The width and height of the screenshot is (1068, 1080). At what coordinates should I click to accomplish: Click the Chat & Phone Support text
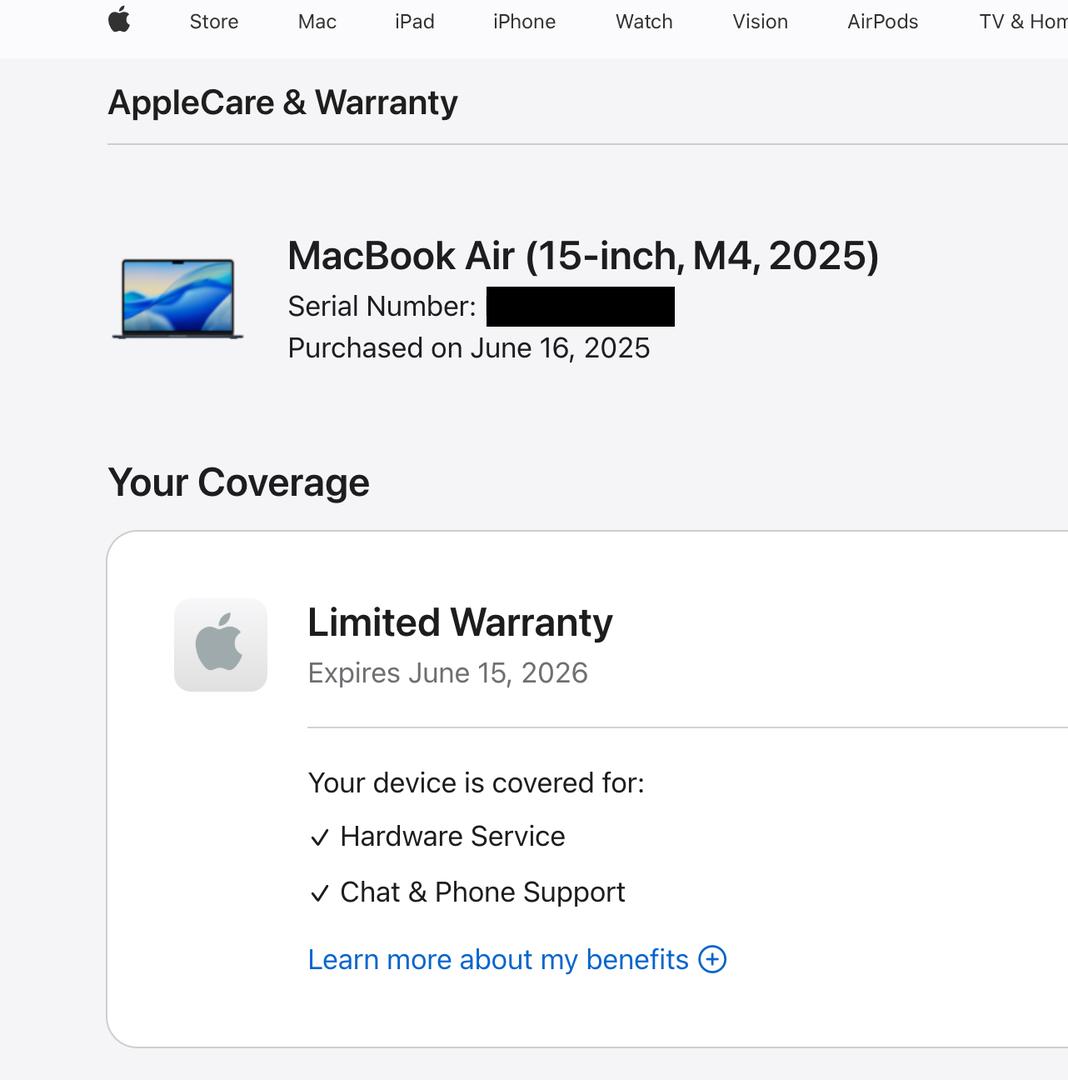[x=483, y=893]
